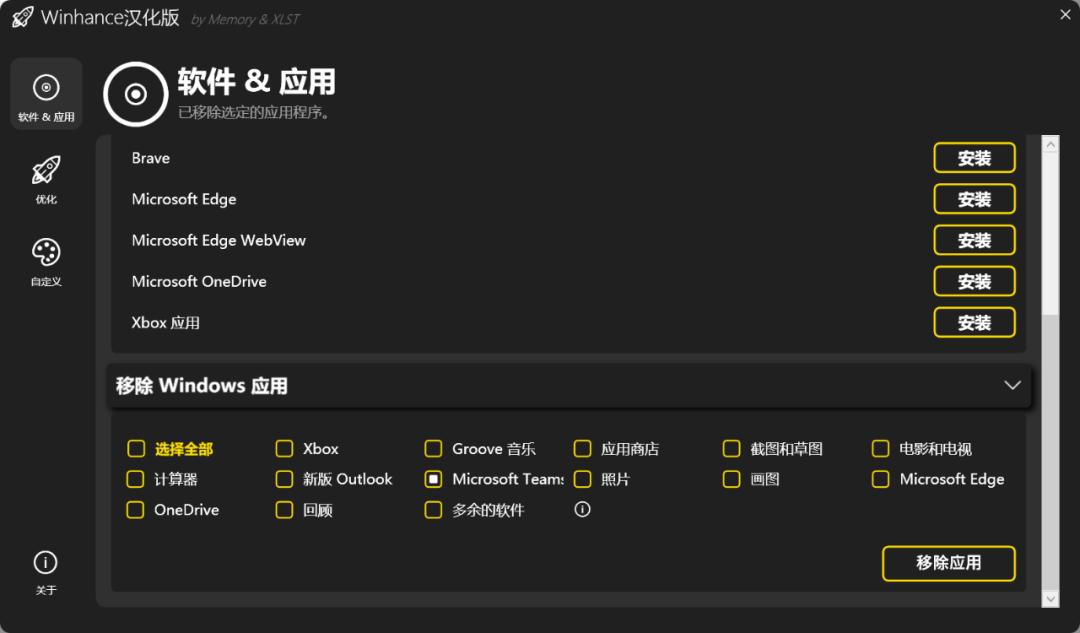Image resolution: width=1080 pixels, height=633 pixels.
Task: Check the 截图和草图 checkbox
Action: [x=731, y=448]
